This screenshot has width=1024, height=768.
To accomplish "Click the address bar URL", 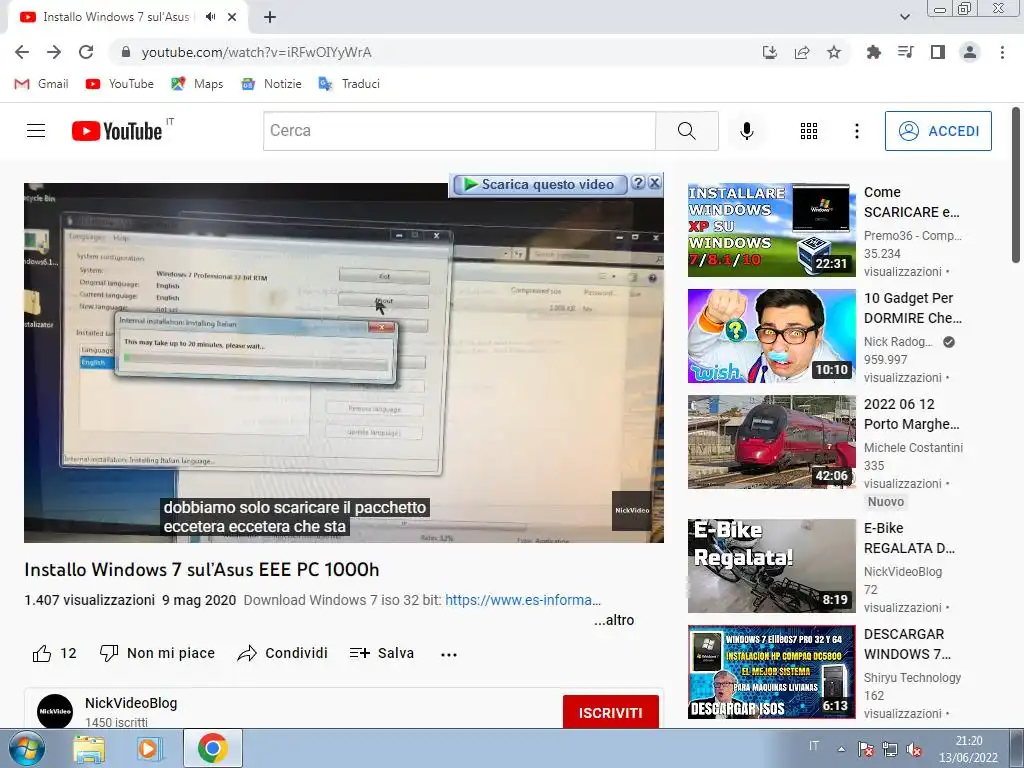I will coord(256,52).
